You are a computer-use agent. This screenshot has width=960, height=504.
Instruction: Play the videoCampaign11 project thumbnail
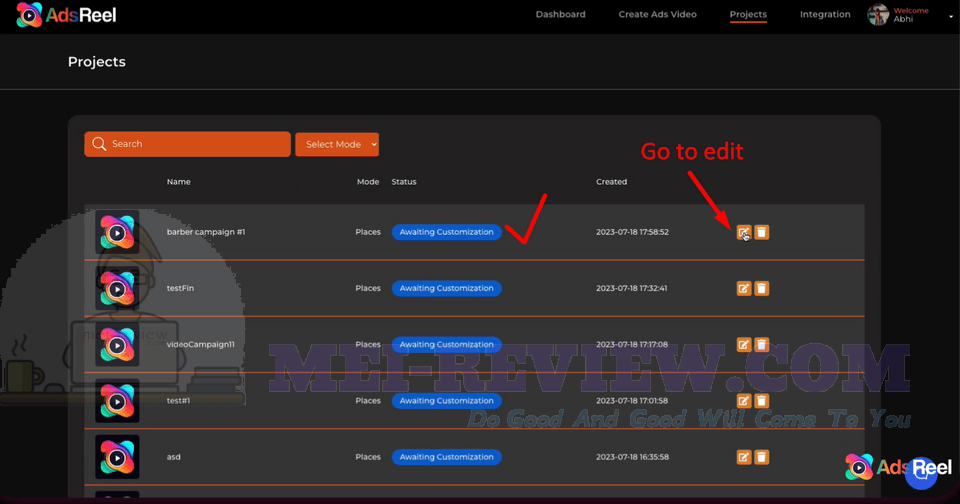pyautogui.click(x=117, y=345)
